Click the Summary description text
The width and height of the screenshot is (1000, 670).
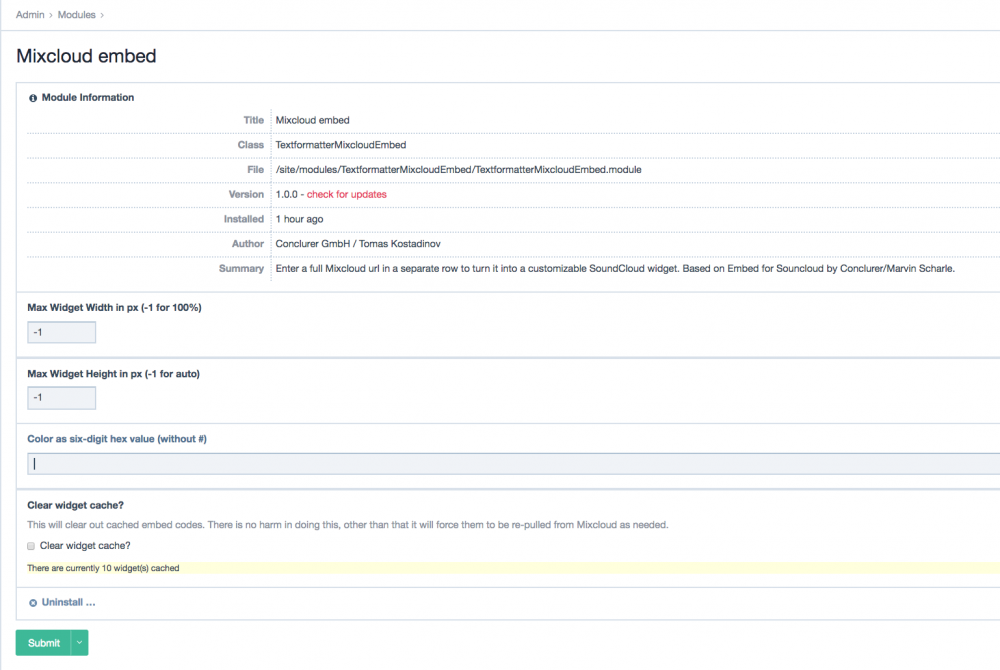click(x=615, y=269)
